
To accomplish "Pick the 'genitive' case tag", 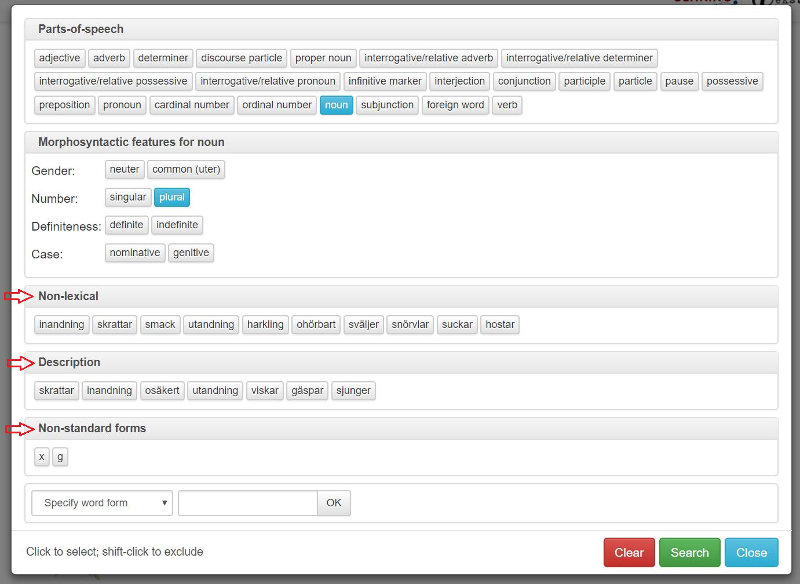I will tap(191, 253).
